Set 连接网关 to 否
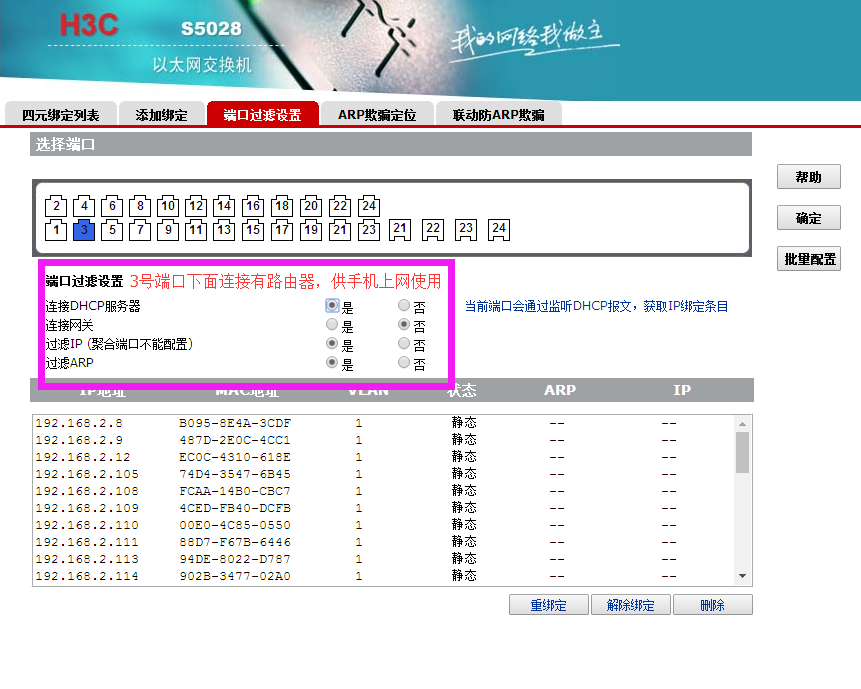 pyautogui.click(x=404, y=324)
